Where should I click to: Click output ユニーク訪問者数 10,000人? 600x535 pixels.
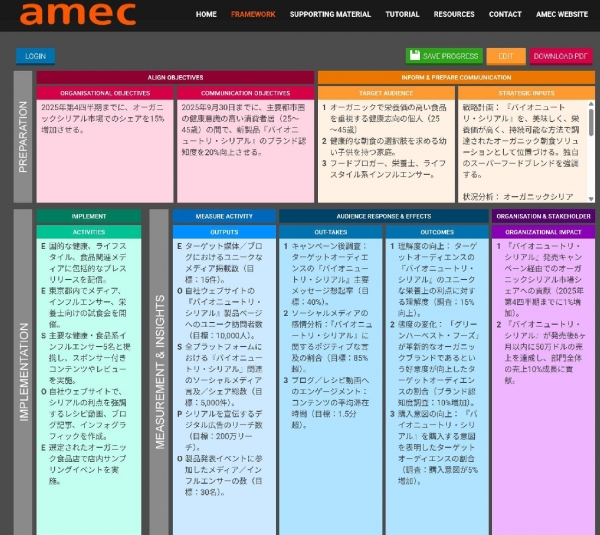tap(220, 313)
